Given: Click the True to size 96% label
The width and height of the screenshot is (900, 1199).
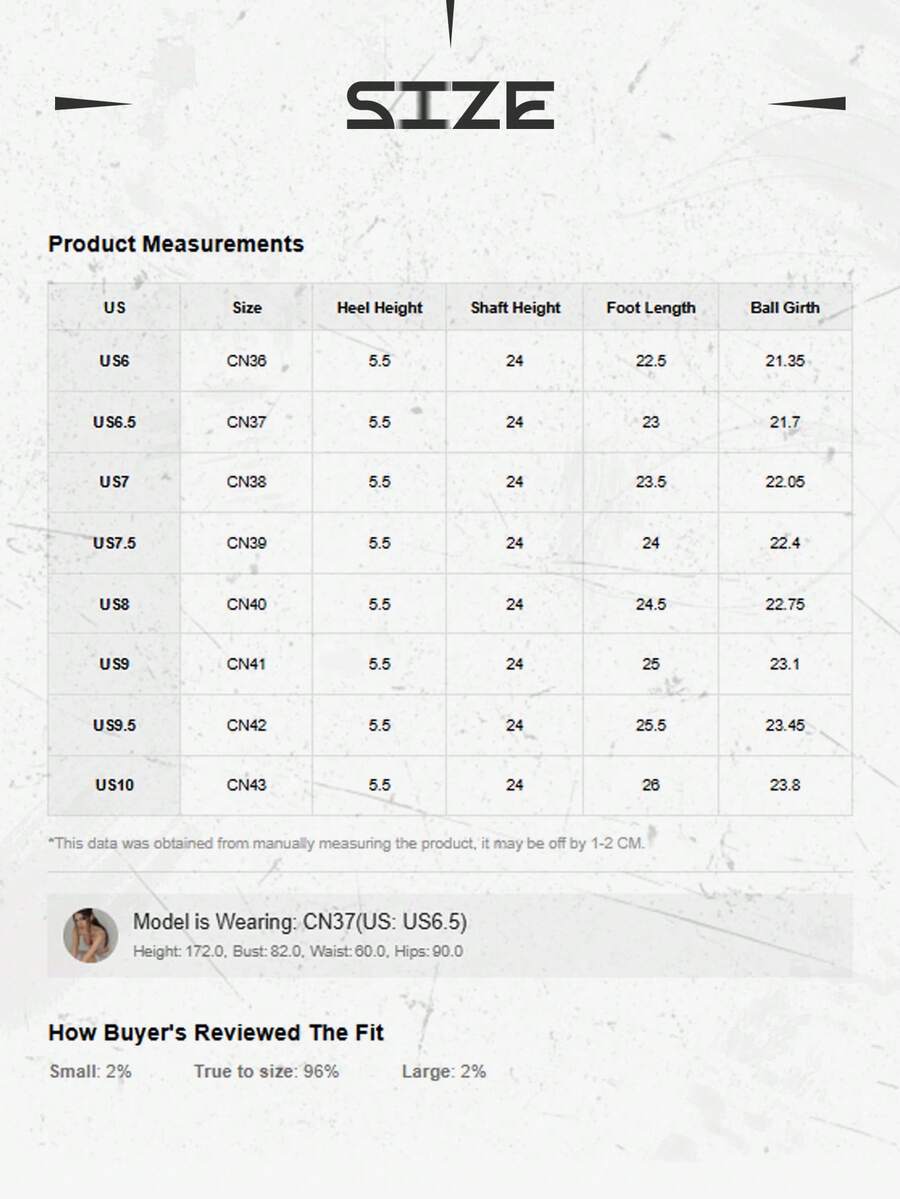Looking at the screenshot, I should tap(266, 1071).
